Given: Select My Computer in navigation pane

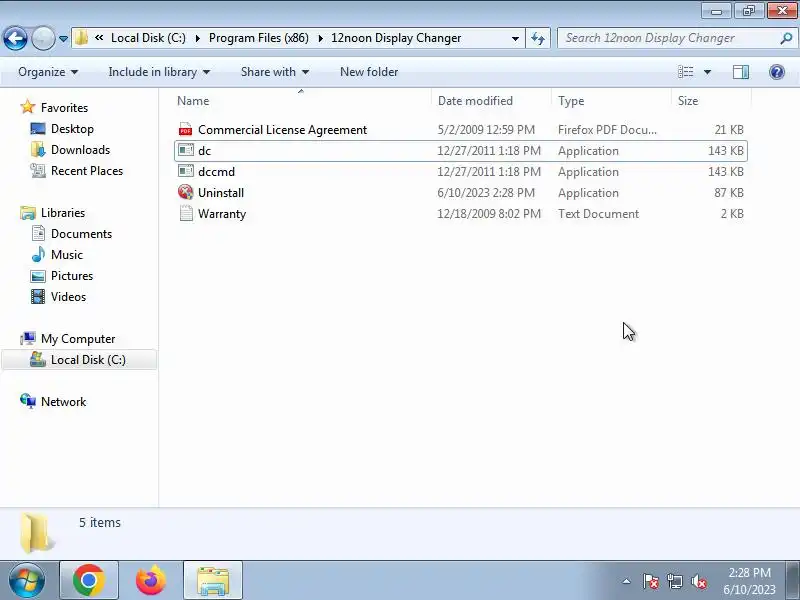Looking at the screenshot, I should pyautogui.click(x=78, y=338).
